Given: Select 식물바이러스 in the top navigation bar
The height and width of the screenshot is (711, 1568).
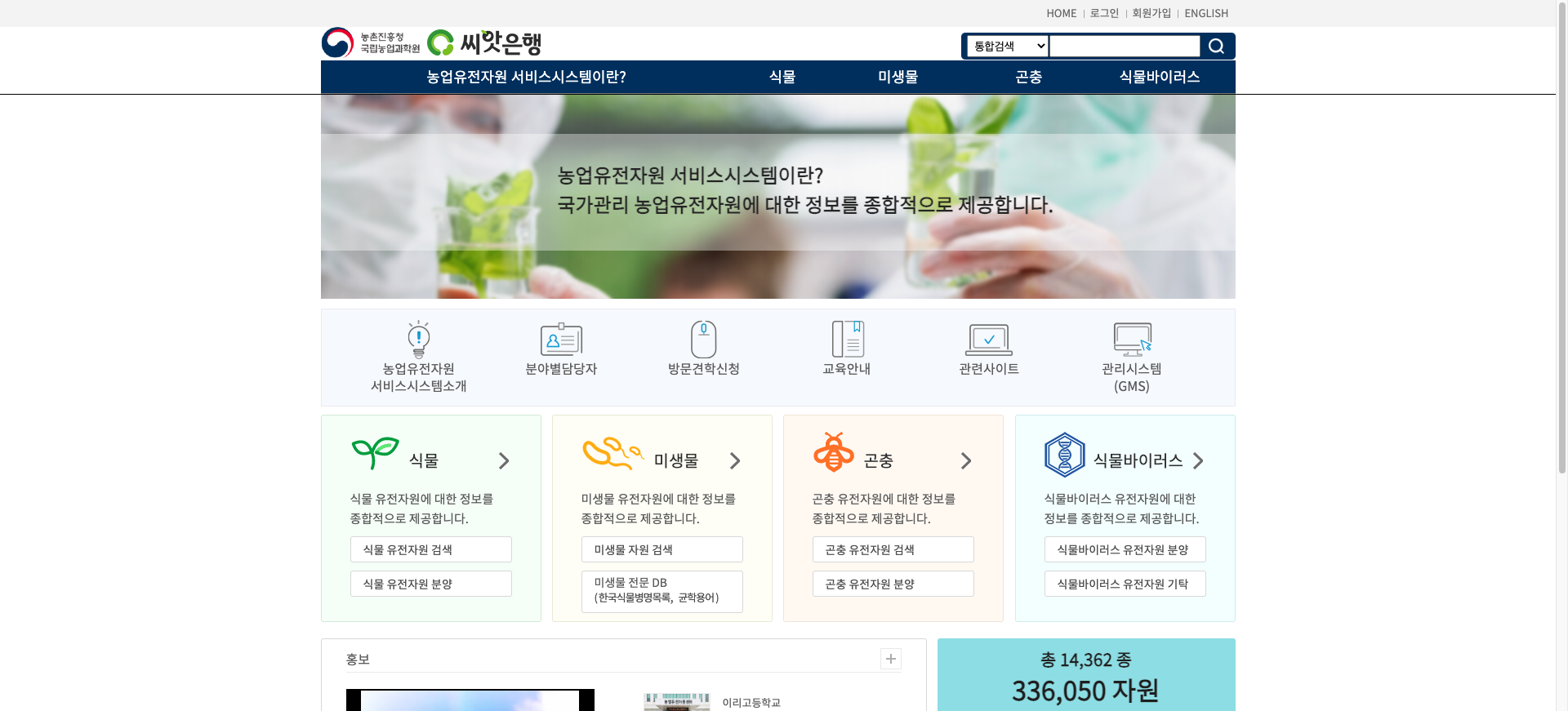Looking at the screenshot, I should 1159,77.
